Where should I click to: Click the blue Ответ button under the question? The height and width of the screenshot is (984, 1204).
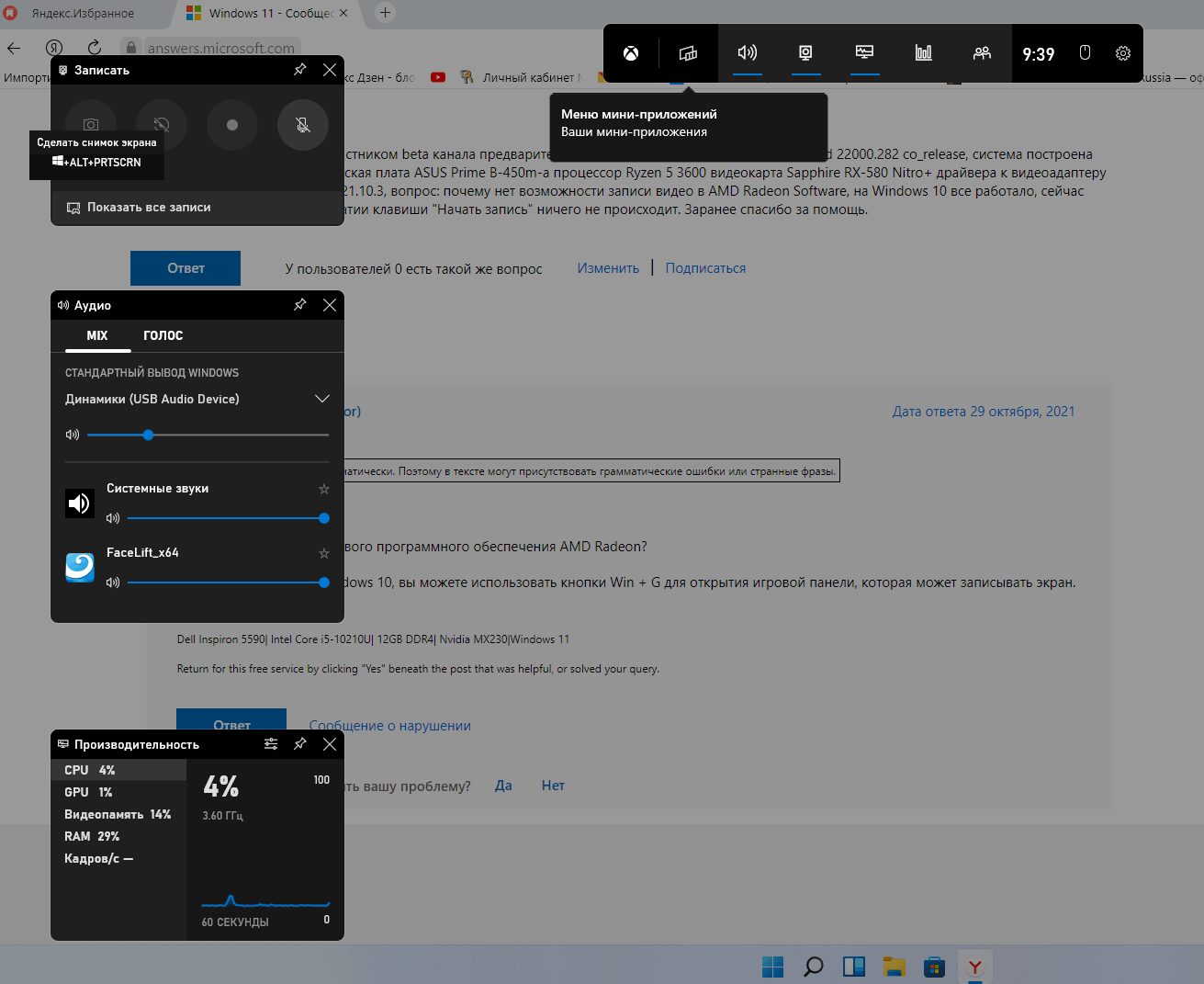pyautogui.click(x=186, y=268)
